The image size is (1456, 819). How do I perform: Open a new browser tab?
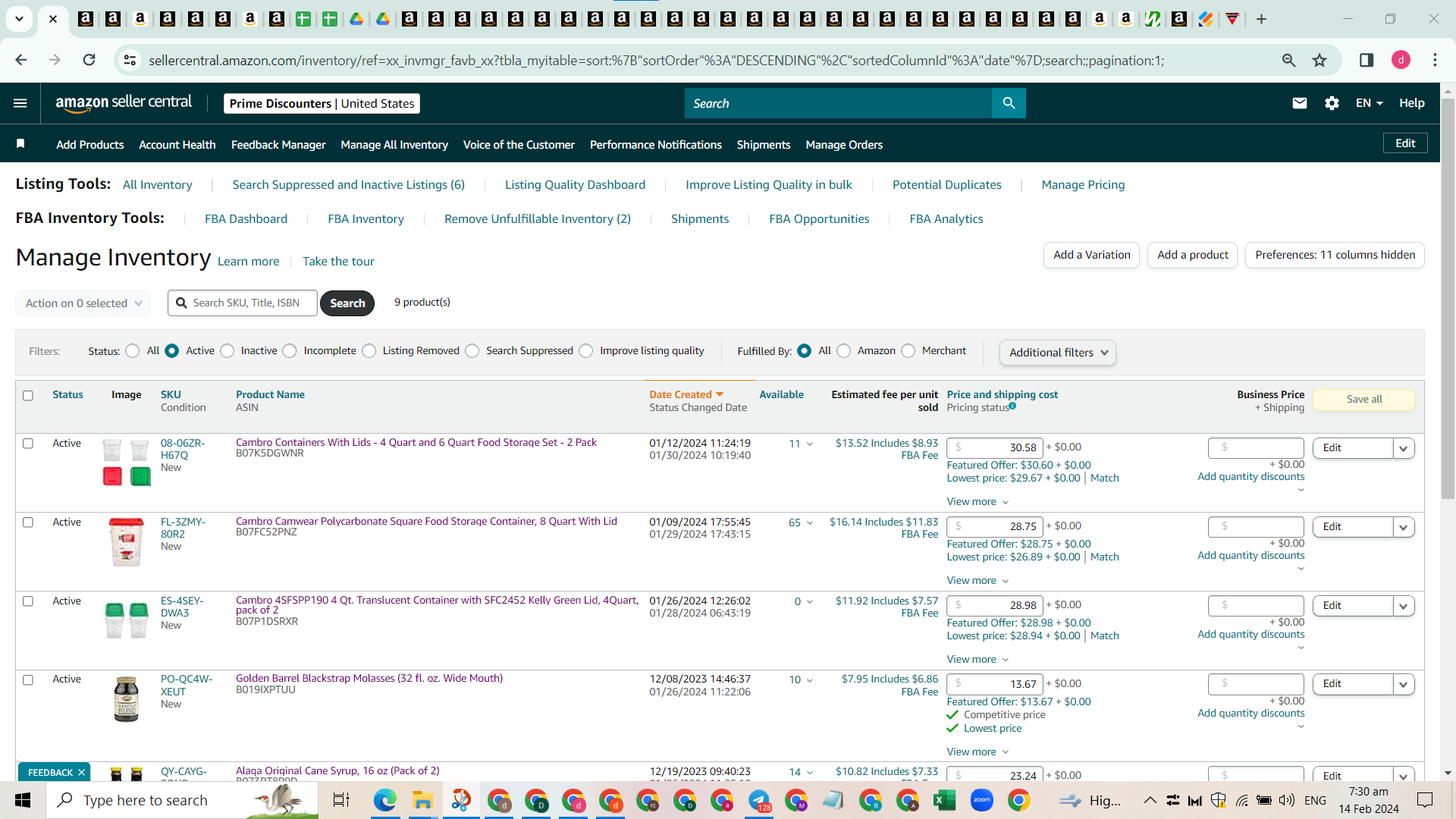click(1261, 19)
